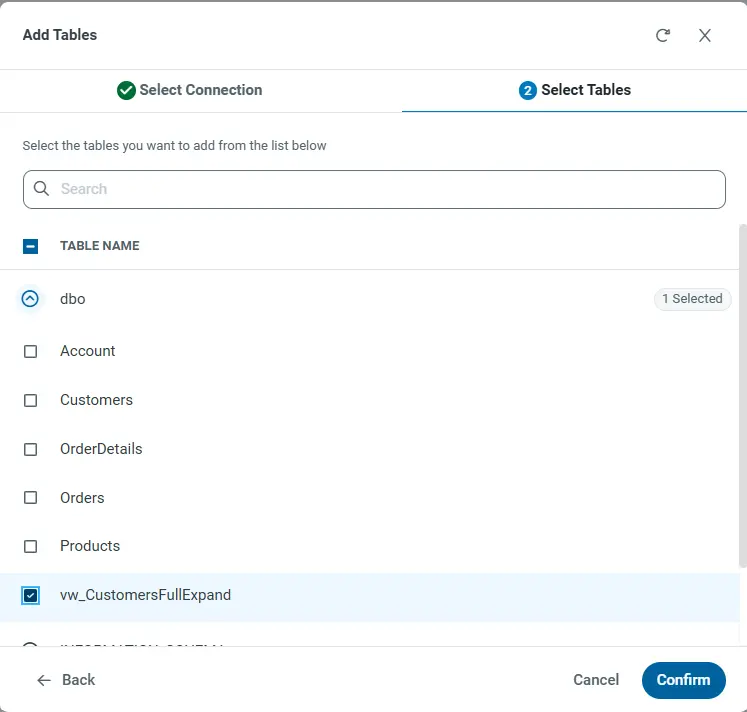Check the OrderDetails table checkbox

pyautogui.click(x=30, y=450)
